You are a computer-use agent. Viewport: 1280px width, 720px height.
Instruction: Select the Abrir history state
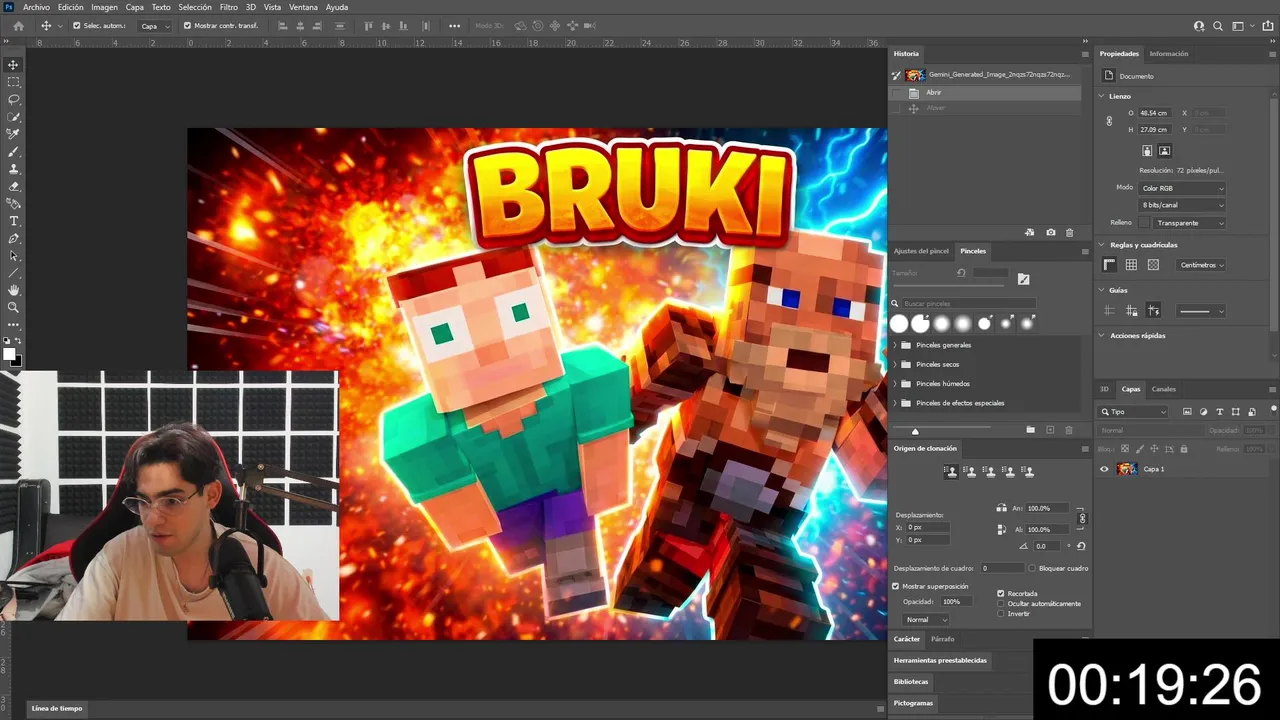(985, 92)
